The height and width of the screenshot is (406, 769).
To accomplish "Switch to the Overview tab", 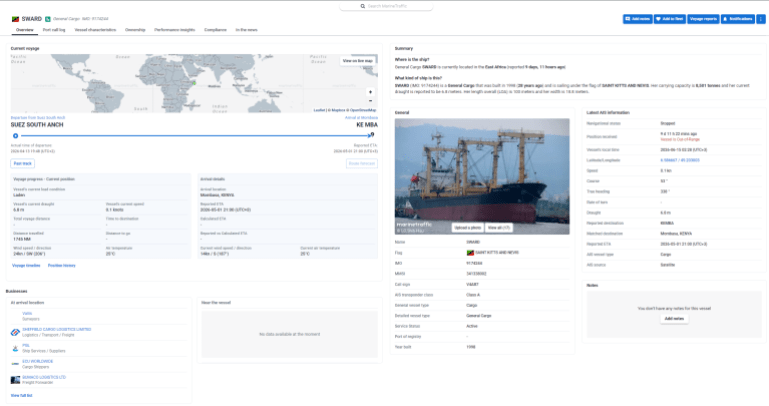I will click(25, 30).
